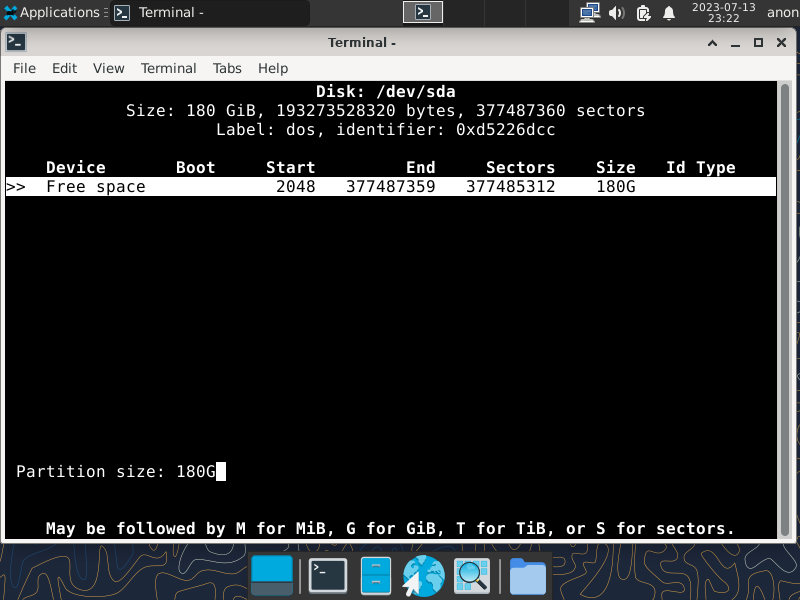Screen dimensions: 800x600
Task: Open the home folder dock icon
Action: tap(528, 576)
